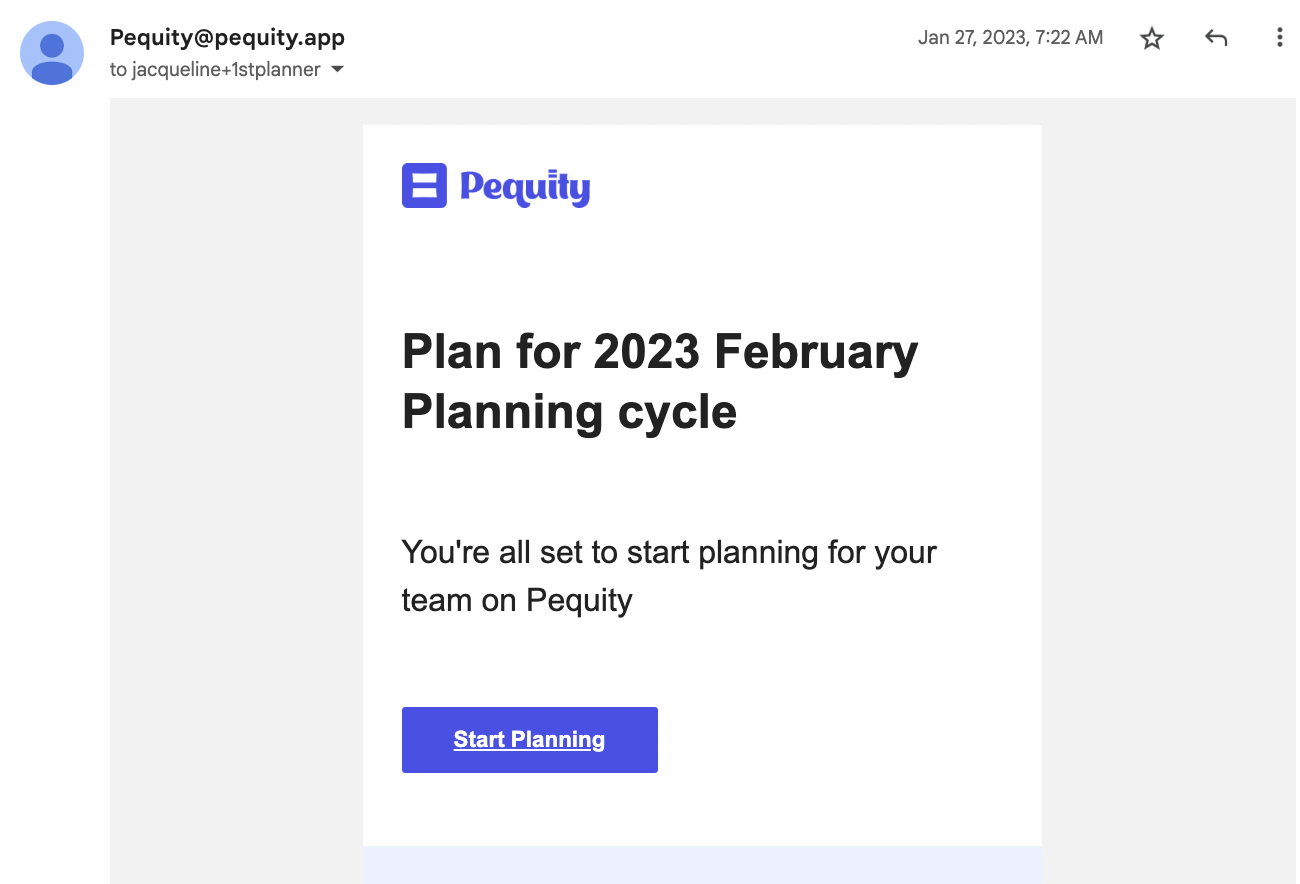Click the 'Planning cycle' heading line
The width and height of the screenshot is (1300, 884).
pyautogui.click(x=570, y=412)
